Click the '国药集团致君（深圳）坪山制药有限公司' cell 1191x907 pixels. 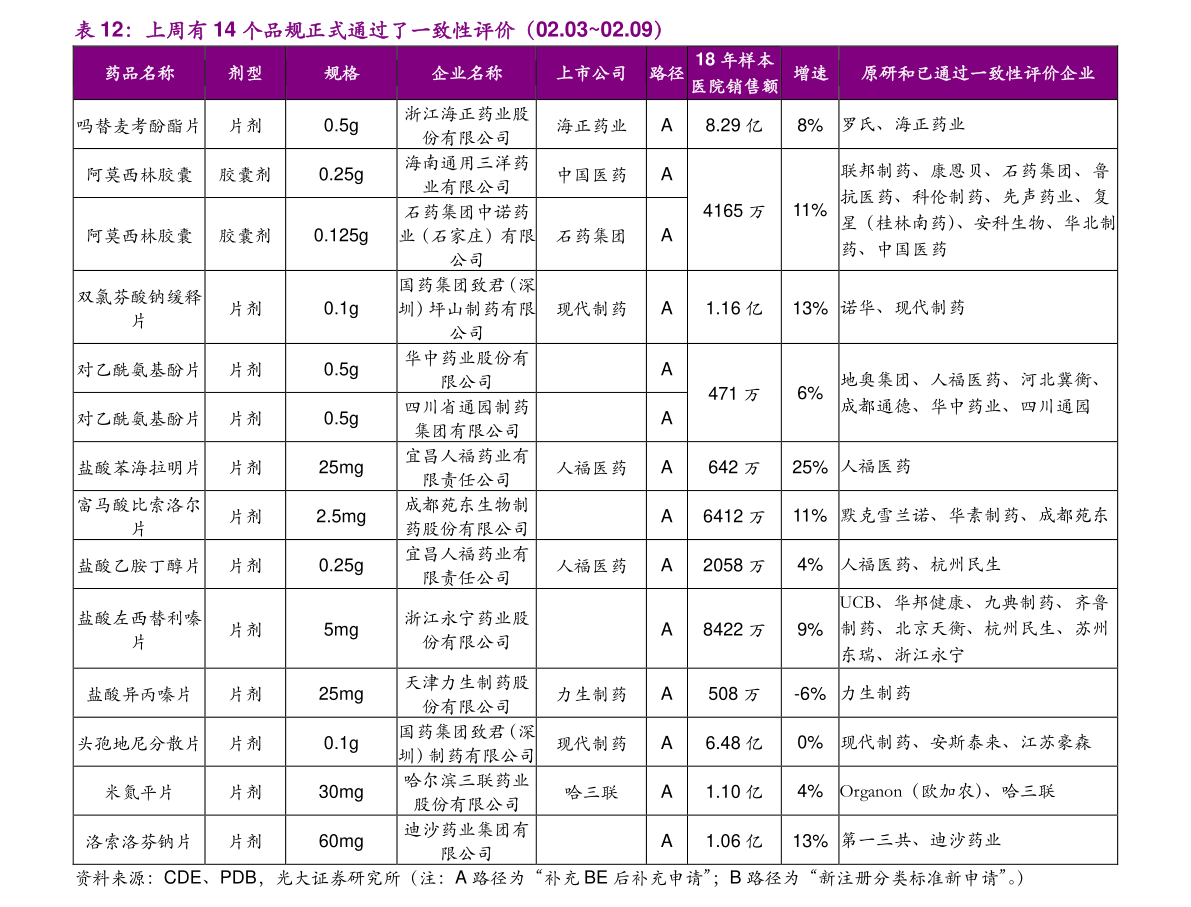[466, 308]
